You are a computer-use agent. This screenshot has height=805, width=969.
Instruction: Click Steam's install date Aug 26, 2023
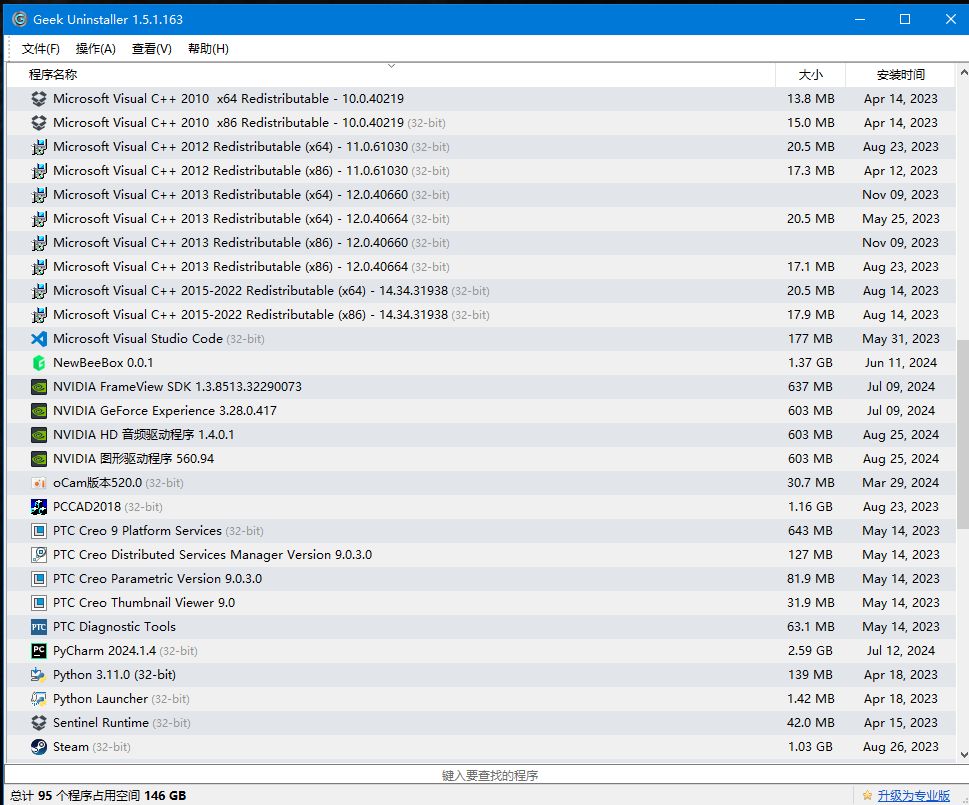(x=900, y=747)
